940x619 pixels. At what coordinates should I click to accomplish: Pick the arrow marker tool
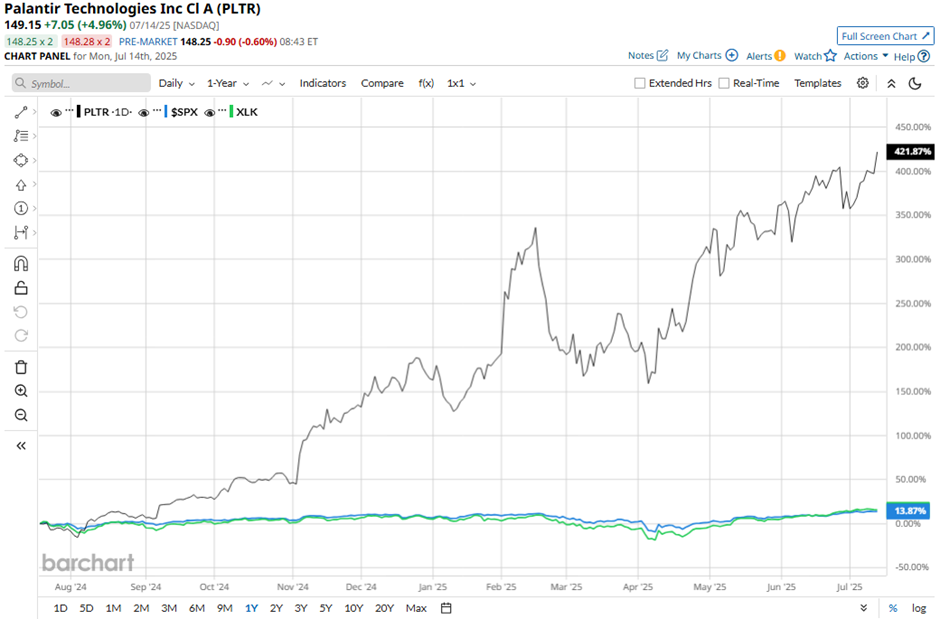point(21,185)
